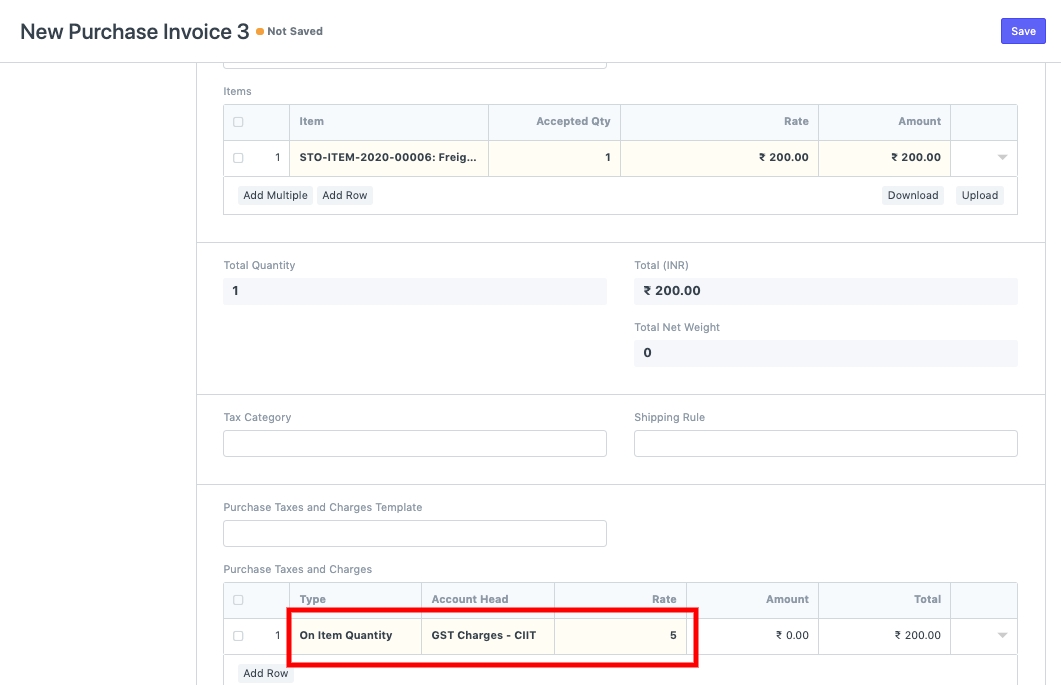Image resolution: width=1061 pixels, height=685 pixels.
Task: Click the Save button
Action: [x=1022, y=31]
